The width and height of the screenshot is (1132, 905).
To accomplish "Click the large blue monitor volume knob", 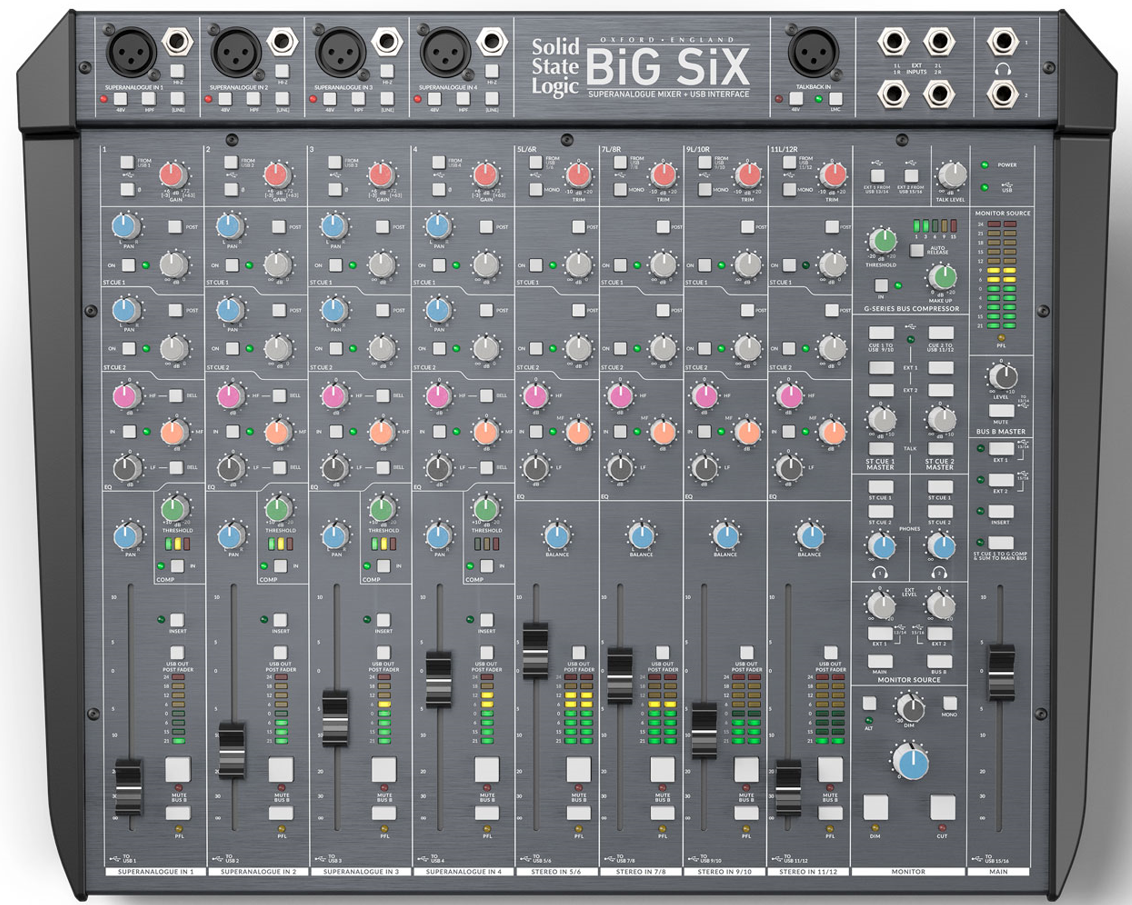I will pos(911,763).
